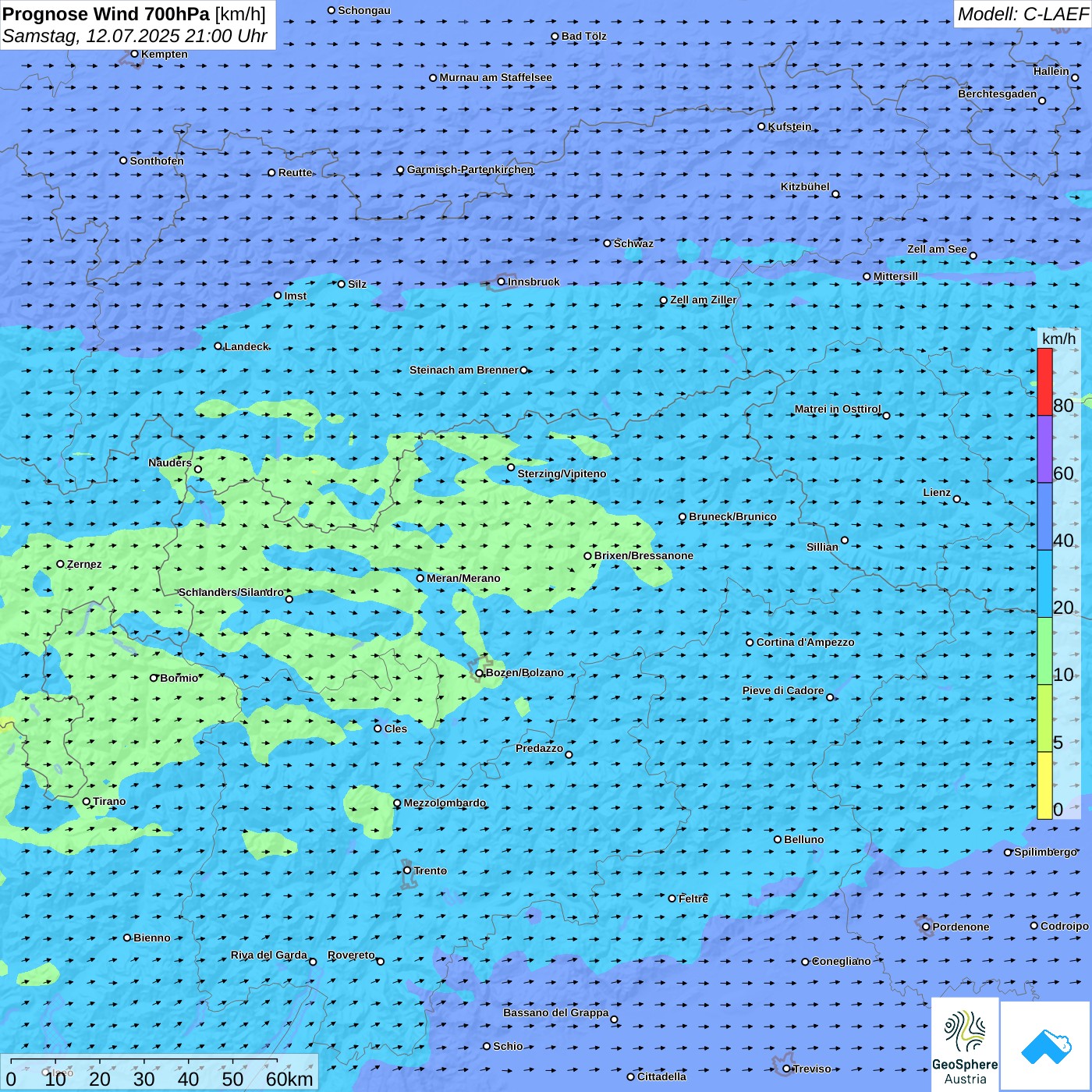Click the Cittadella label
The image size is (1092, 1092).
[661, 1076]
